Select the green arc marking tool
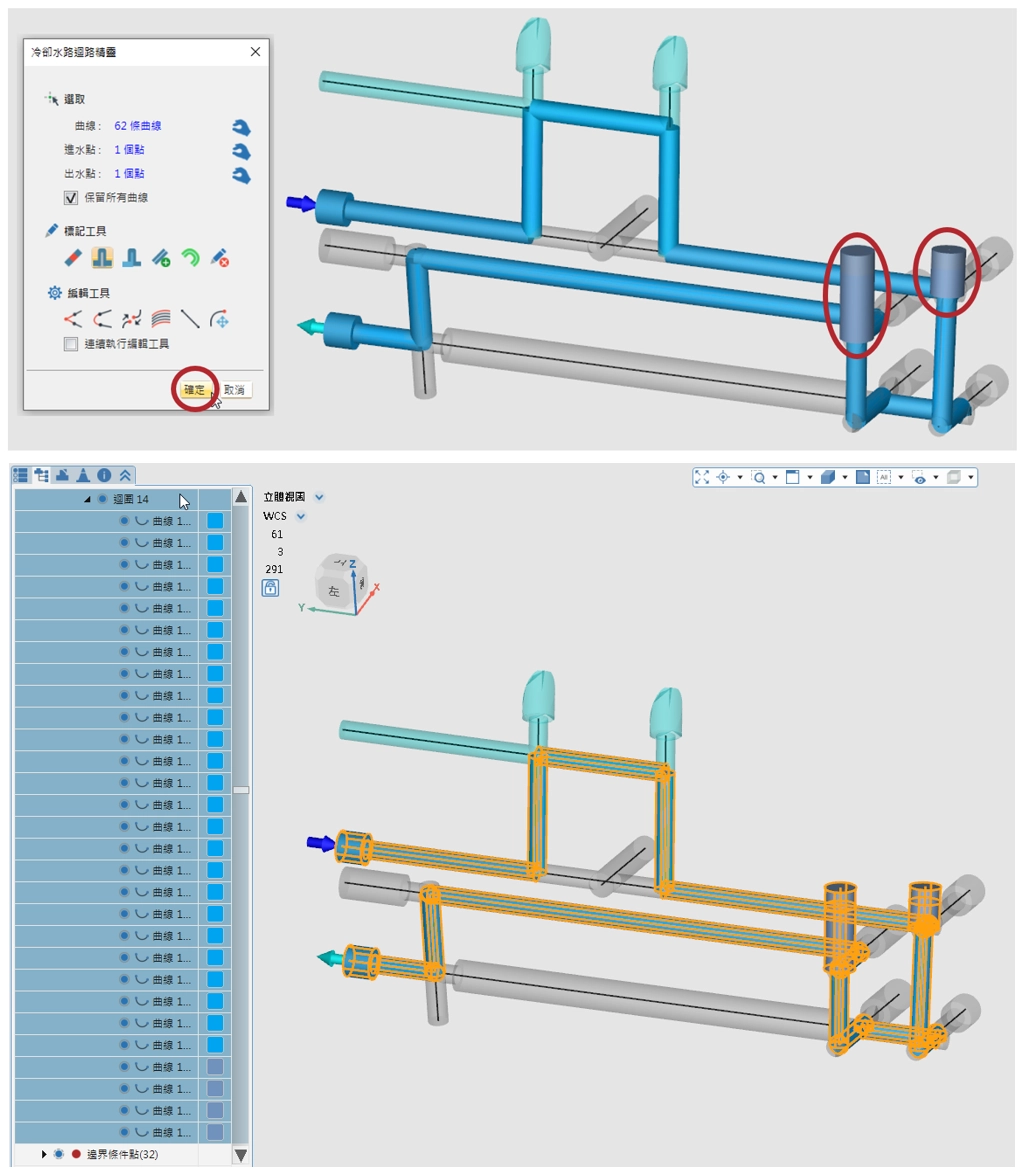 coord(190,258)
